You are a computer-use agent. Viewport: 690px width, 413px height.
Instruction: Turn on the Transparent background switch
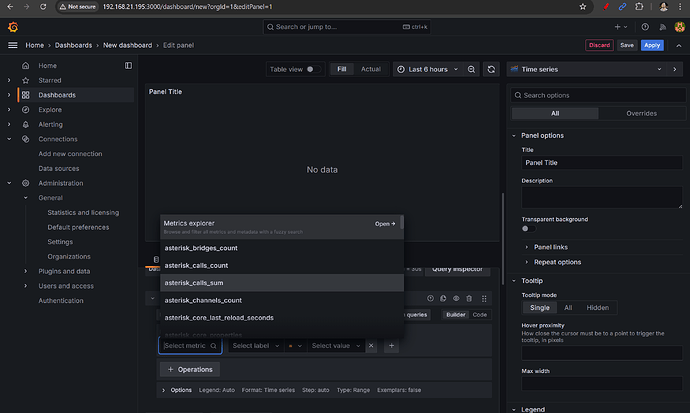[x=529, y=228]
